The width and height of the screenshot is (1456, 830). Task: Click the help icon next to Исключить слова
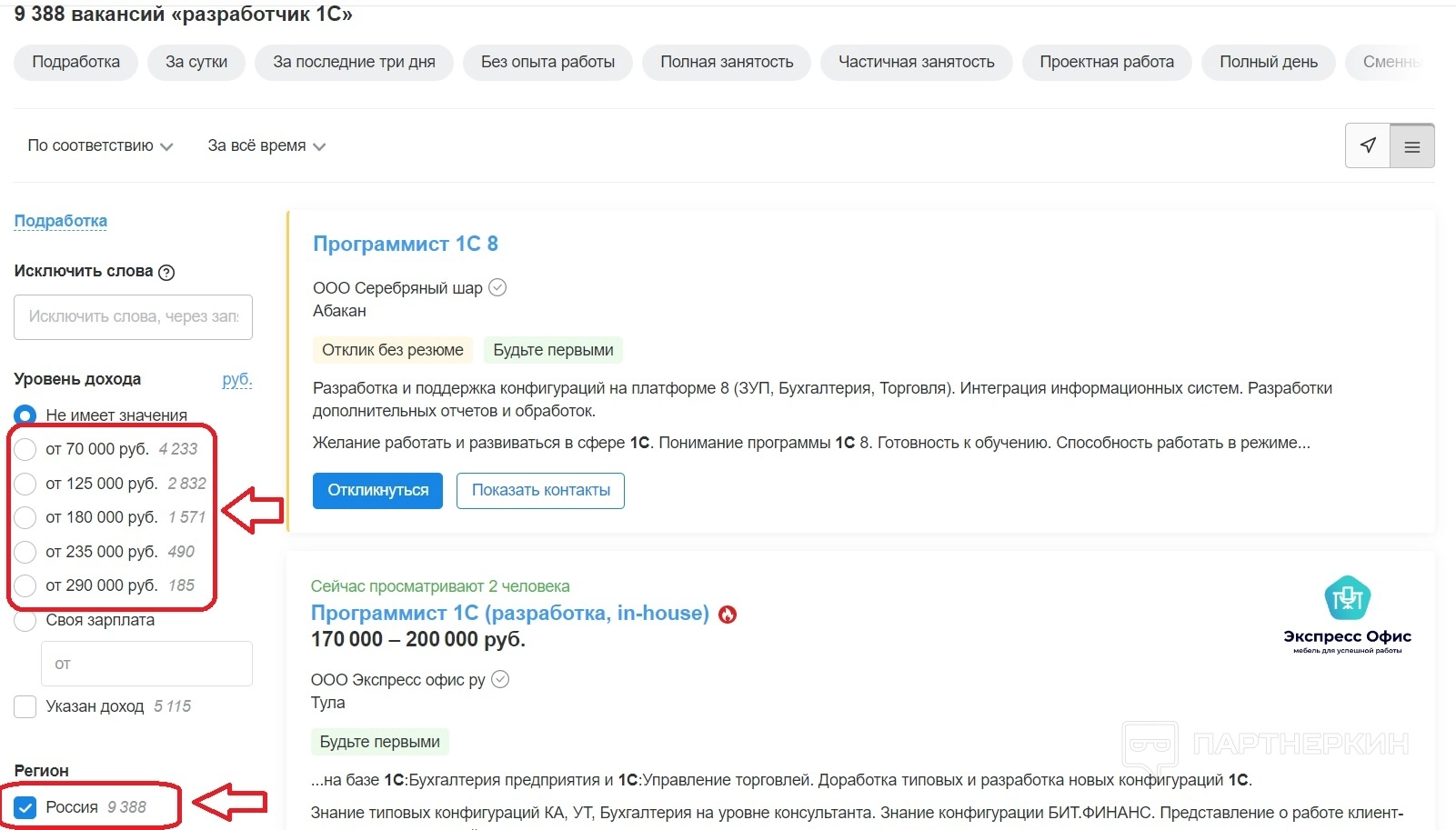coord(166,272)
